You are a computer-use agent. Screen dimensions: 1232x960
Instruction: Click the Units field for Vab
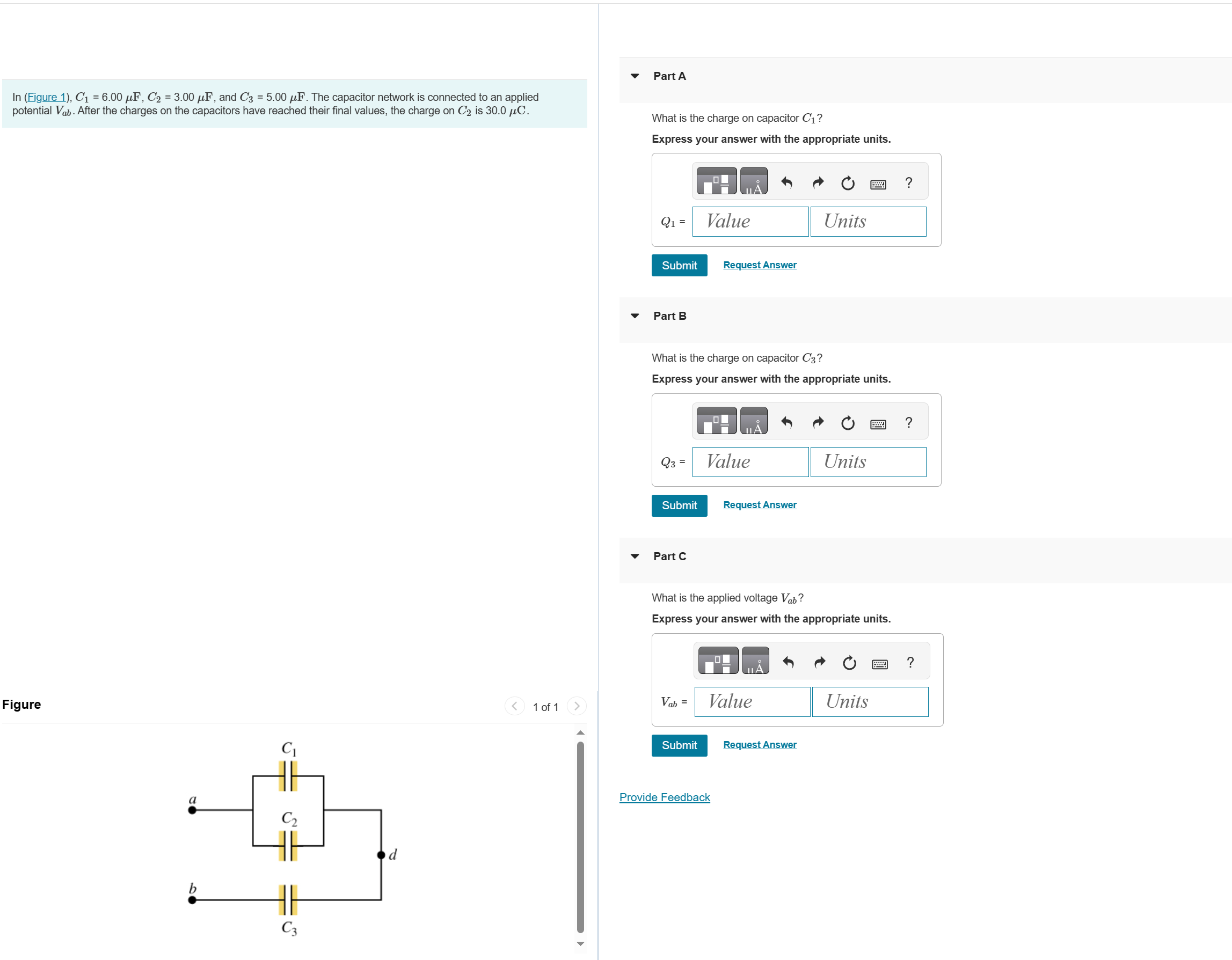point(870,702)
